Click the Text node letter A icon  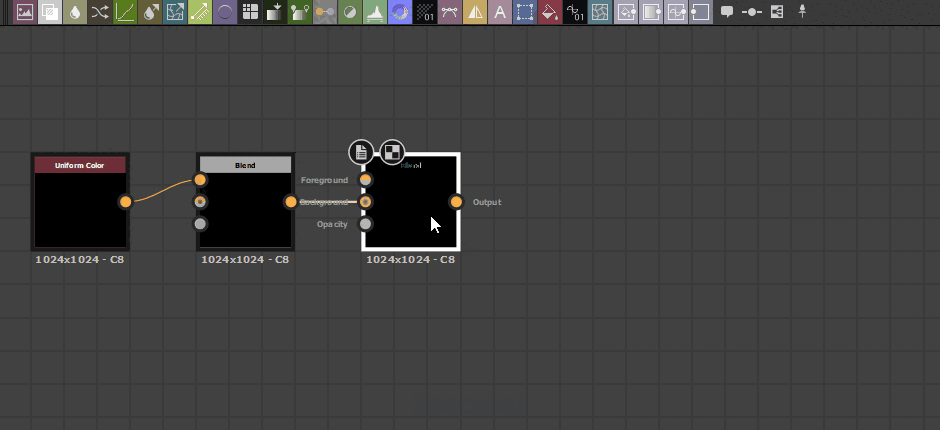coord(500,13)
